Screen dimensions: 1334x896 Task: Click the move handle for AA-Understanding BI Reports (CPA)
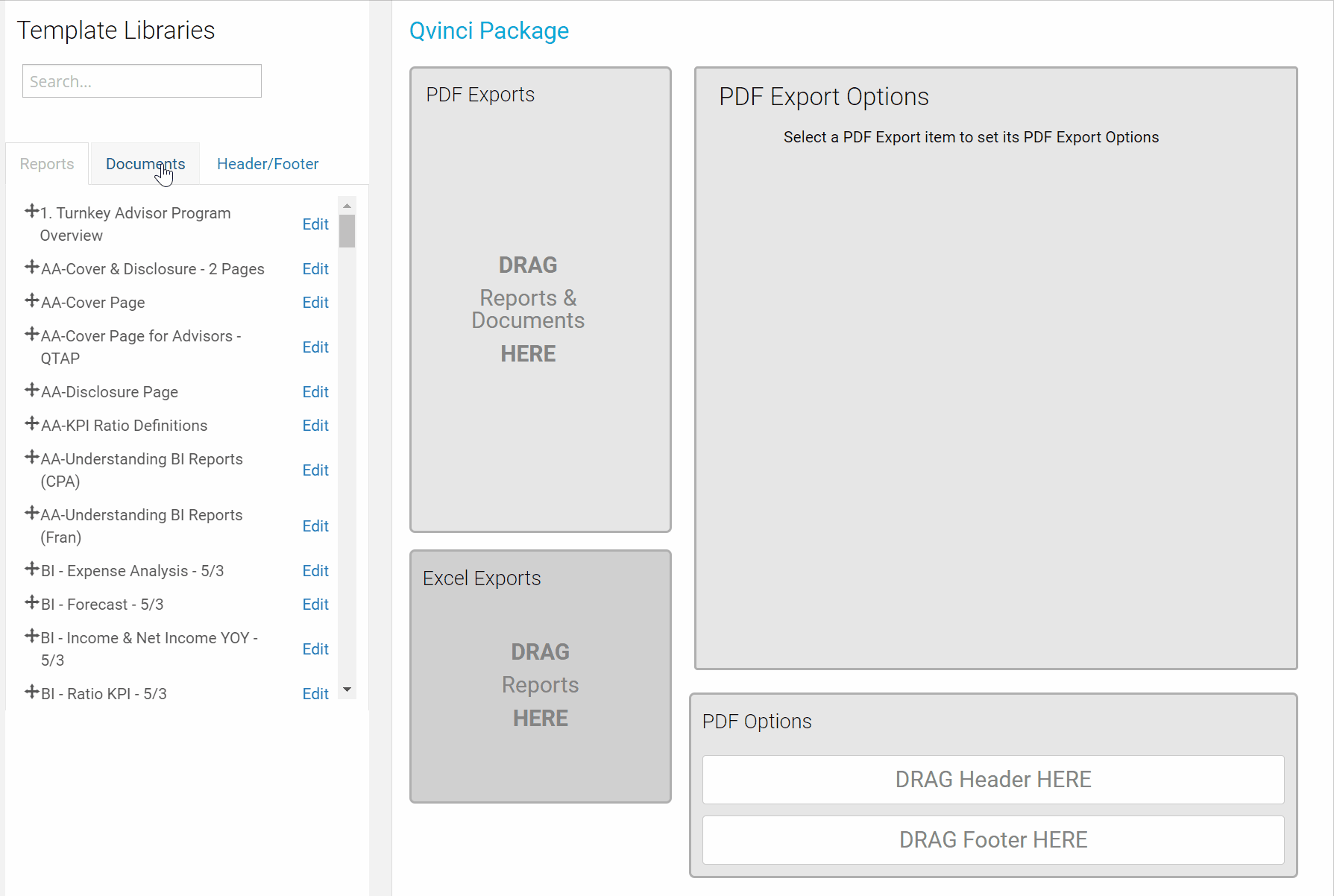coord(32,457)
